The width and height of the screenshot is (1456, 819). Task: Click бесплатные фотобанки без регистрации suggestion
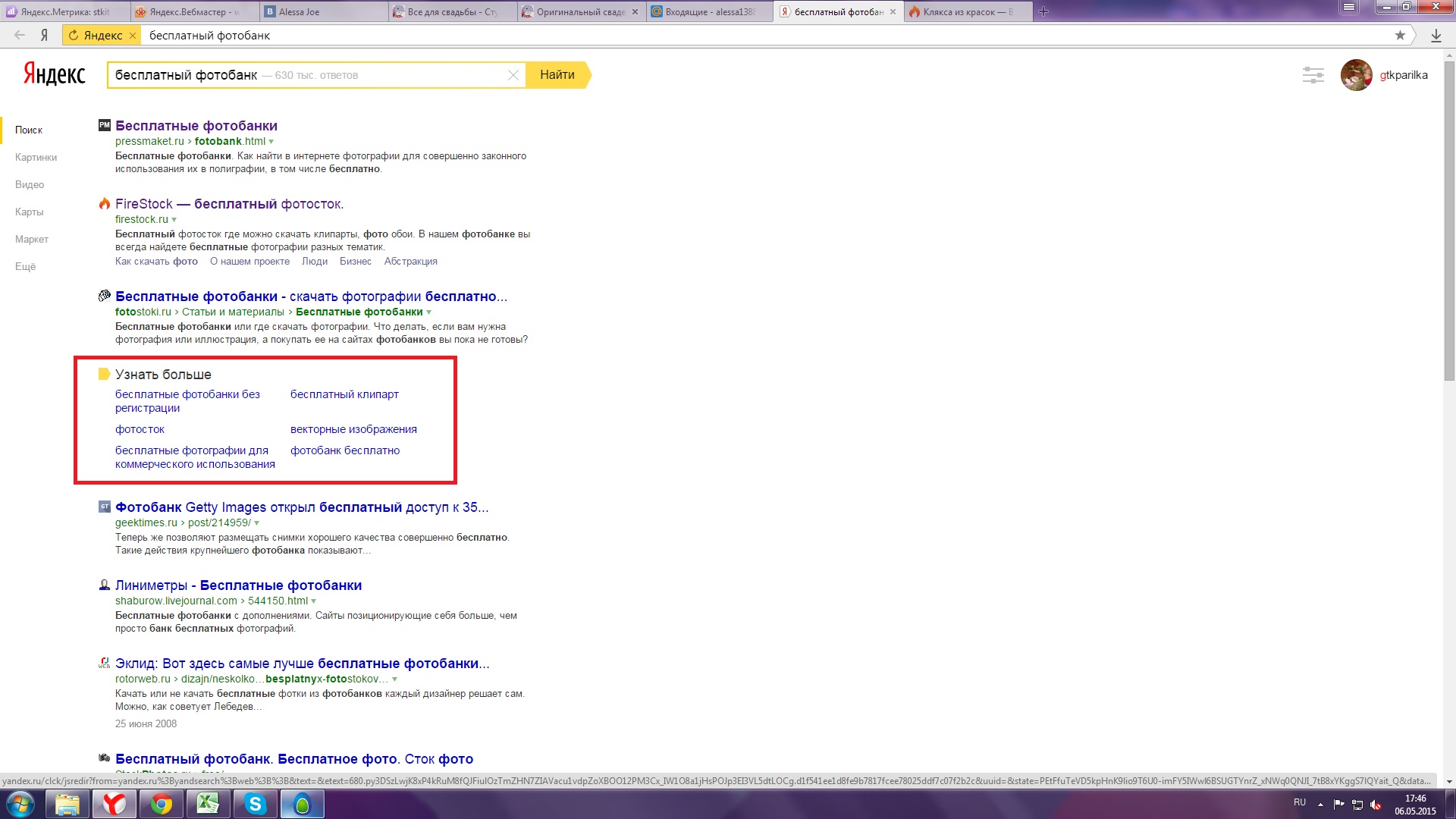tap(187, 401)
